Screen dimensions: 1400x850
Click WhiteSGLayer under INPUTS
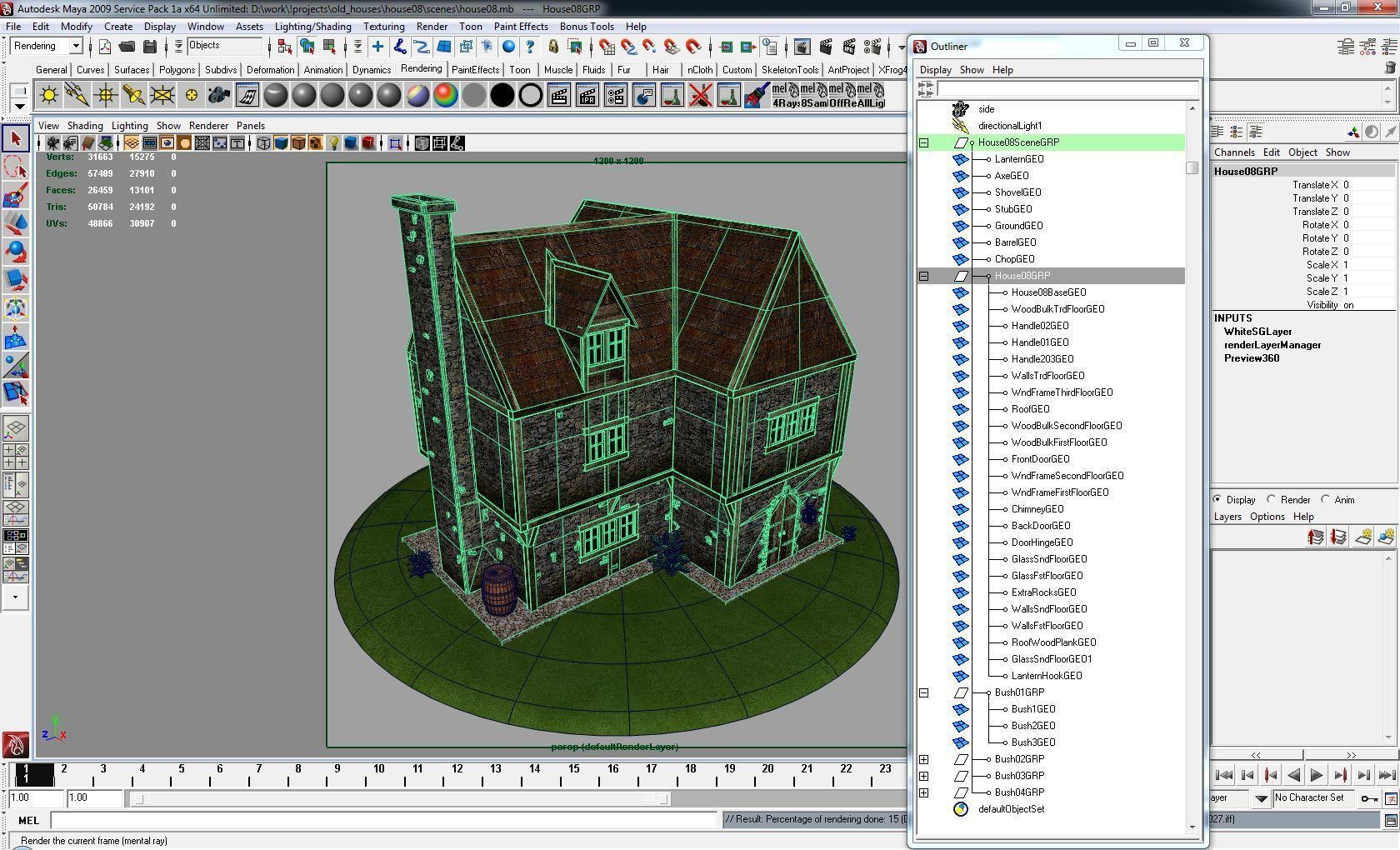click(x=1257, y=332)
